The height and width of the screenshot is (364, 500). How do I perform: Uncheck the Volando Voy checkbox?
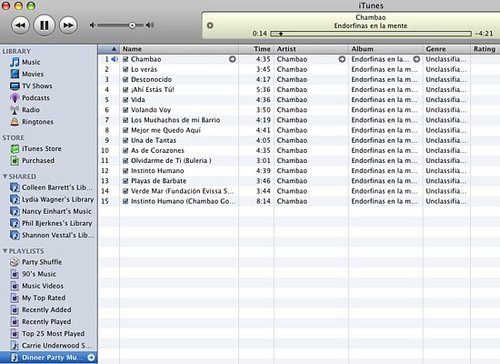[x=125, y=110]
